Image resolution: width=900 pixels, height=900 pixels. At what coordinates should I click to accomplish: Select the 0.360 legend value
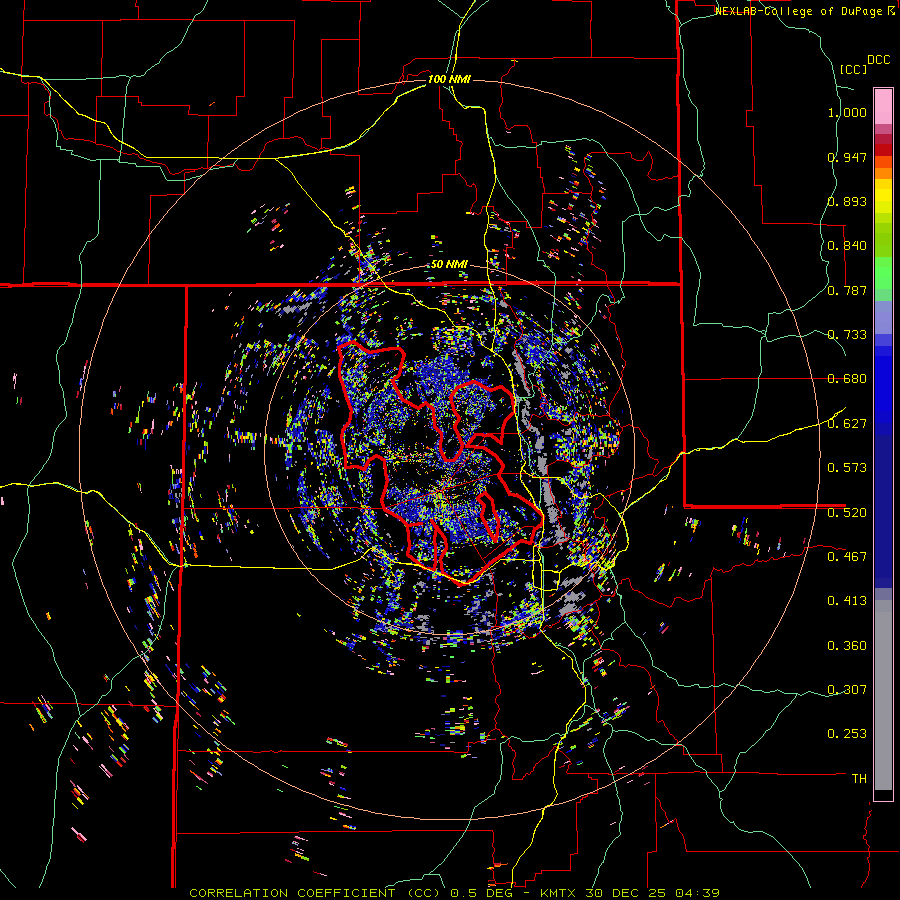coord(847,646)
